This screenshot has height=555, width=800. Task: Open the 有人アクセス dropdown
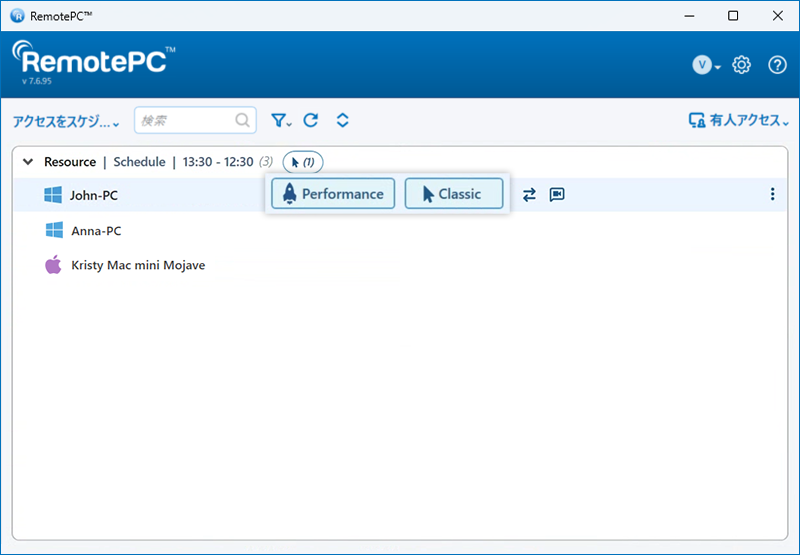click(x=738, y=120)
